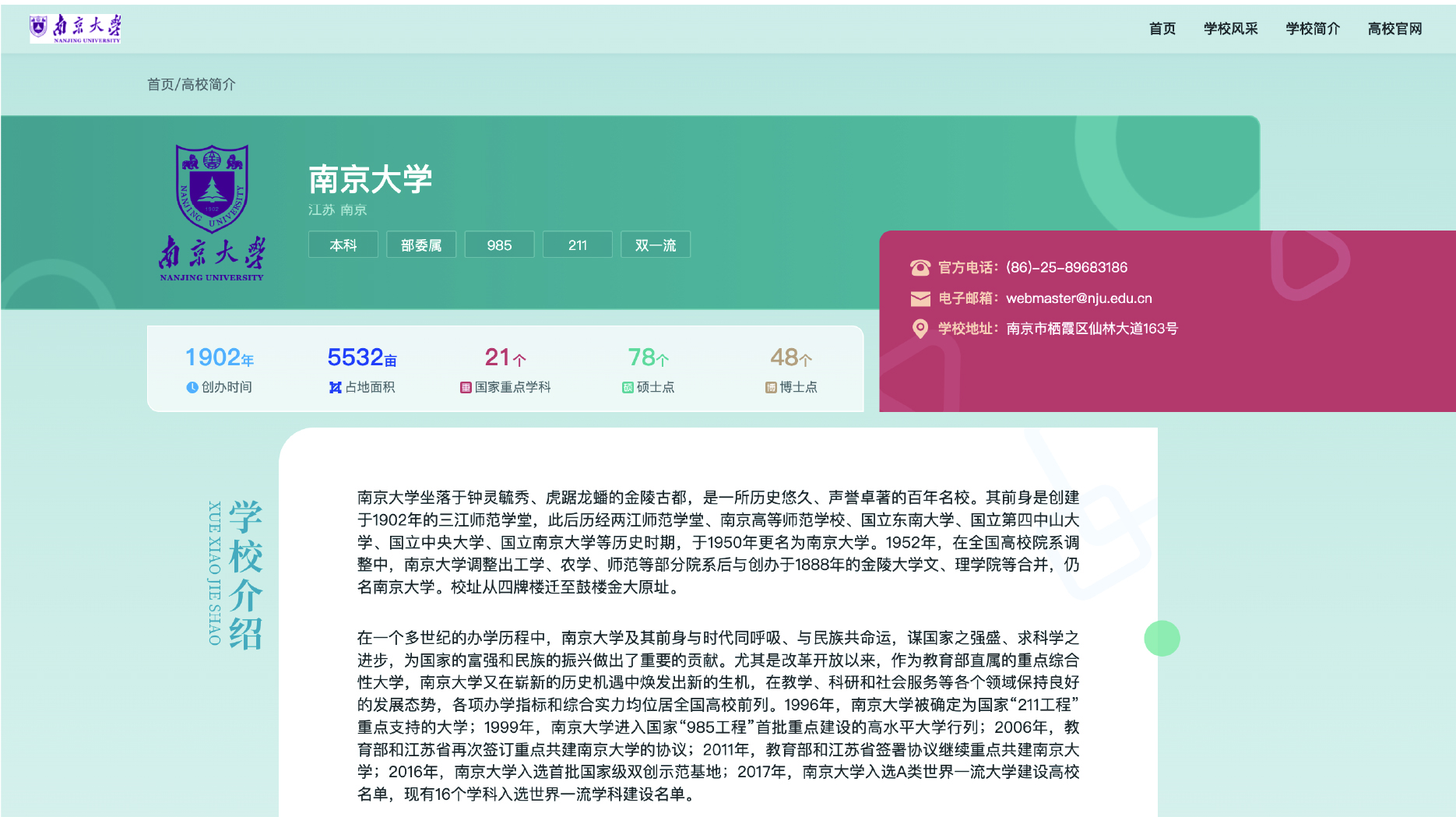Click the 5532亩 area value
Screen dimensions: 1456x817
tap(362, 357)
